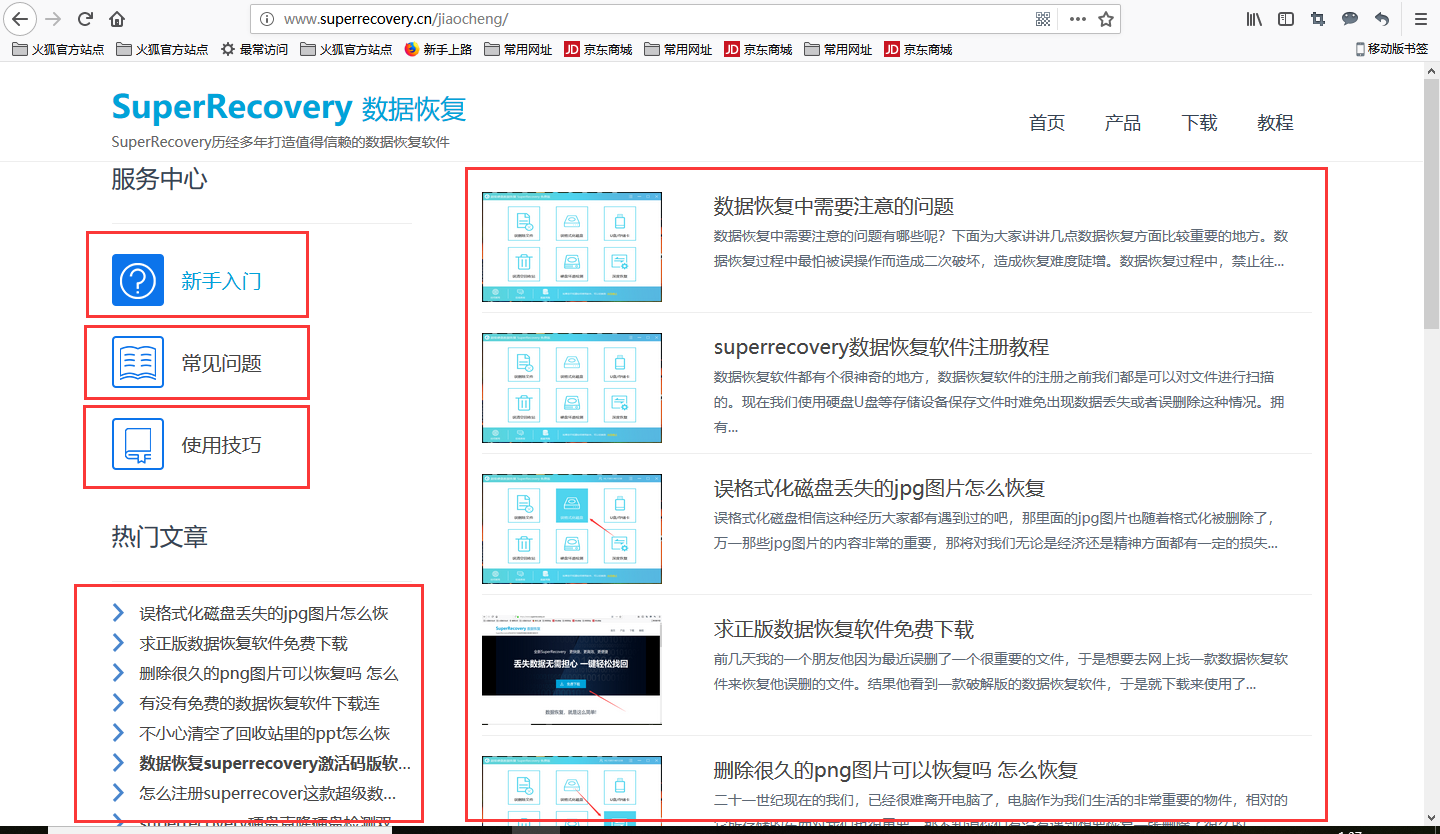Screen dimensions: 1440x834
Task: Open the 新手入门 service link
Action: [x=221, y=281]
